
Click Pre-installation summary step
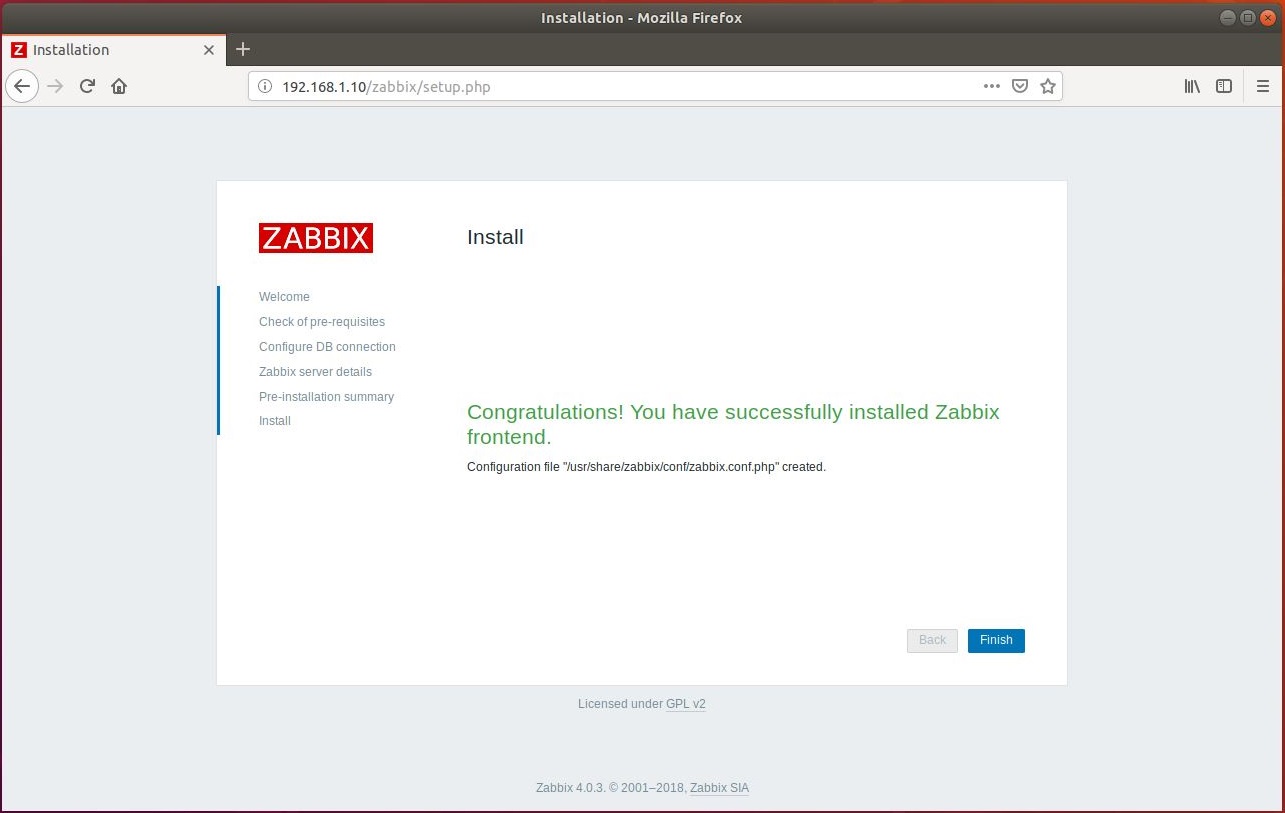326,397
